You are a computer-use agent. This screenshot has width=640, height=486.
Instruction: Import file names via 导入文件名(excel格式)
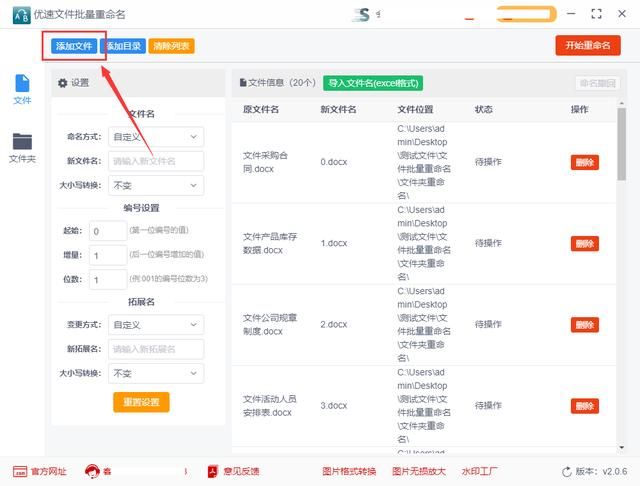[373, 83]
